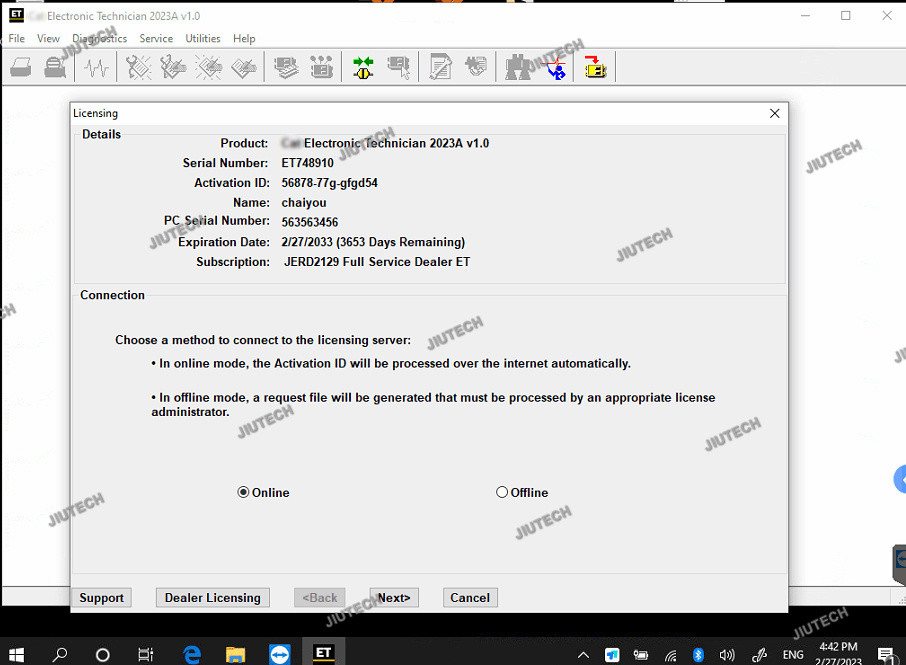
Task: Click the expiration date 2/27/2033 value
Action: tap(373, 242)
